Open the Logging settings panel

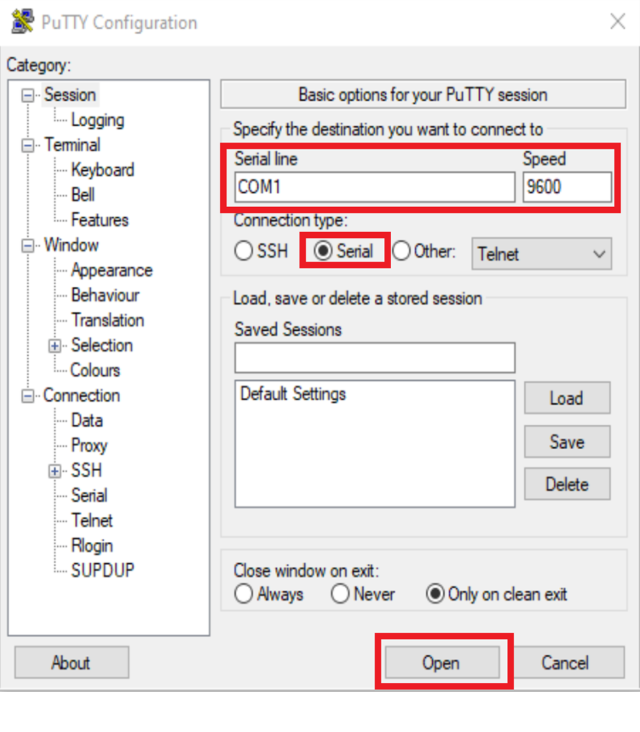point(97,120)
